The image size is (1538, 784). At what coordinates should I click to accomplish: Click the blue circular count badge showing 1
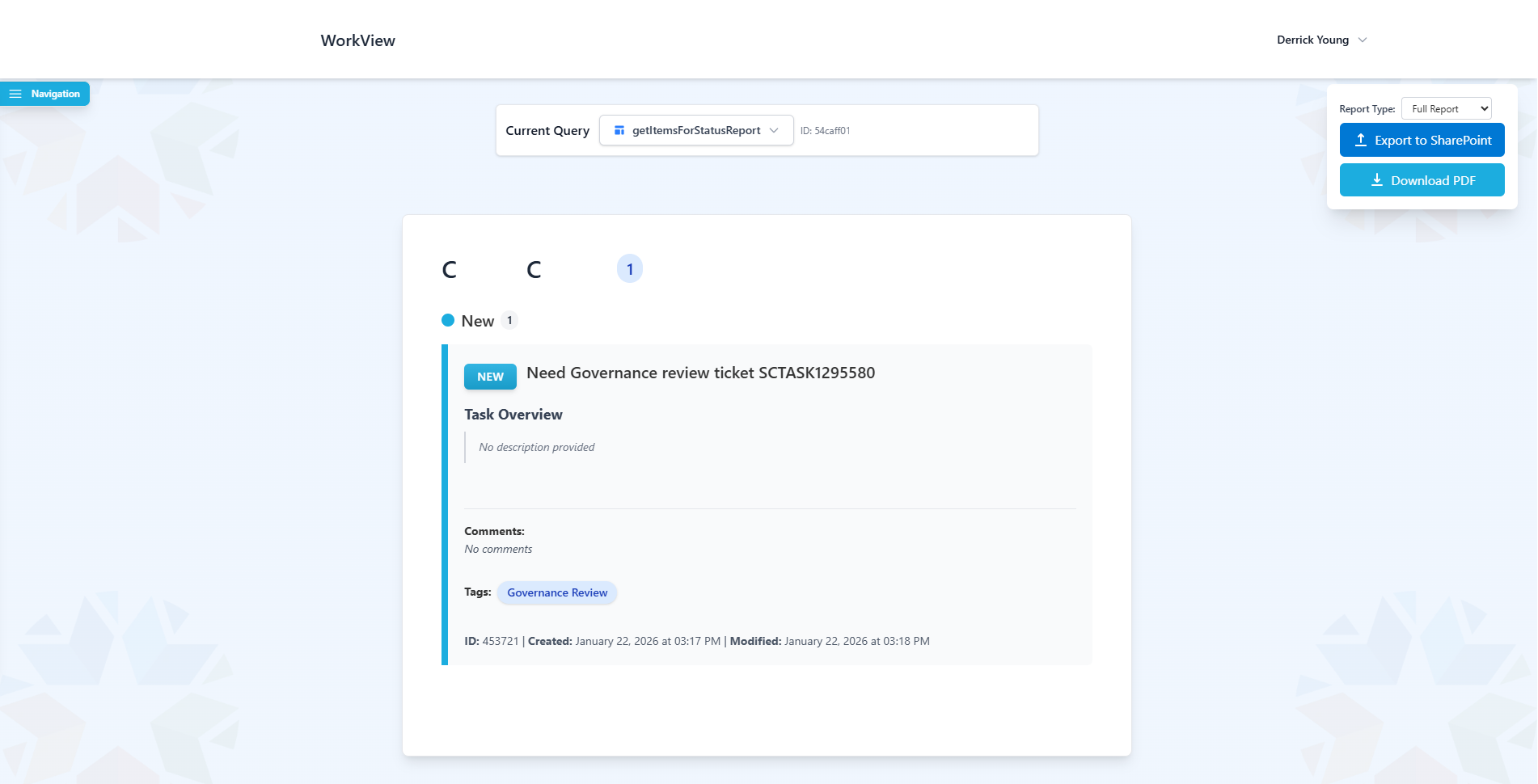point(629,269)
